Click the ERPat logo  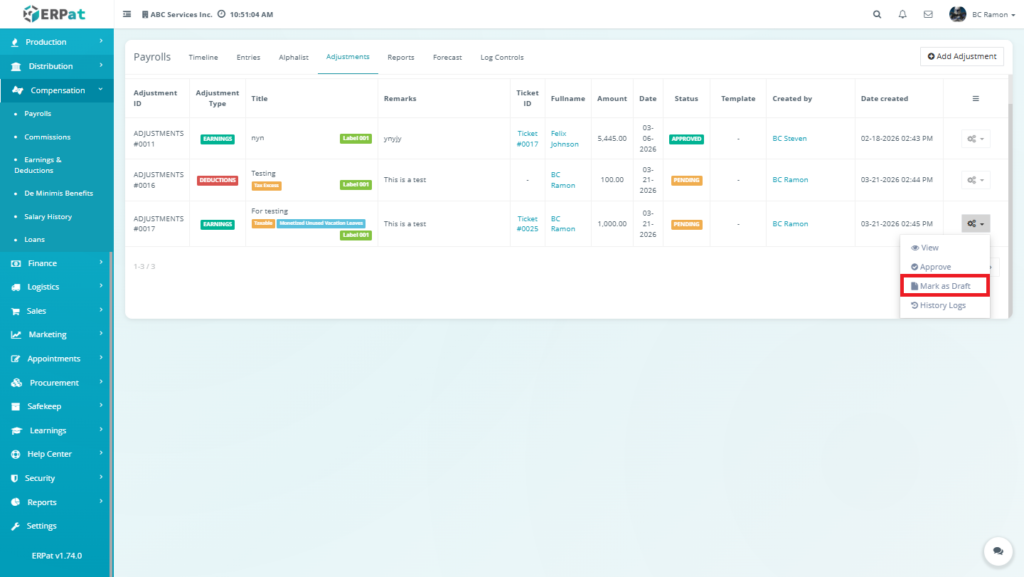pyautogui.click(x=56, y=14)
